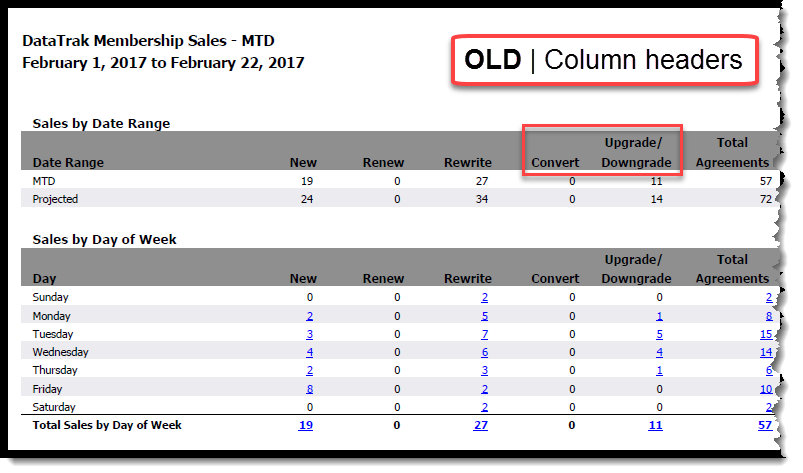Open total Upgrade/Downgrade link 11
Image resolution: width=803 pixels, height=473 pixels.
[x=656, y=426]
